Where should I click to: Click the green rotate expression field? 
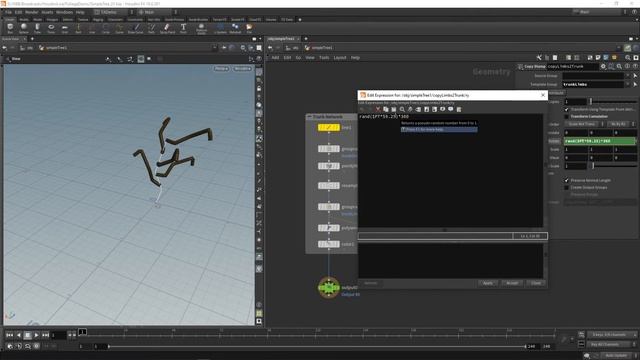click(600, 141)
